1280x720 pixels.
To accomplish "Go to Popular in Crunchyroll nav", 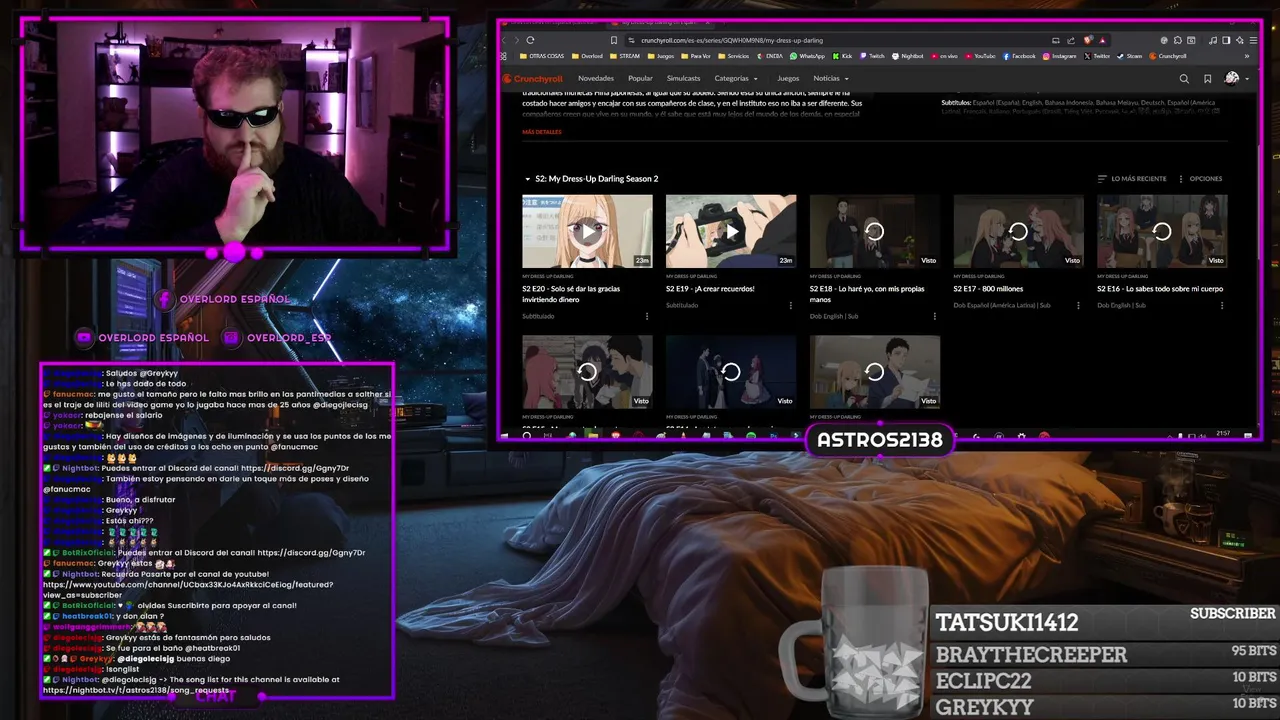I will (x=640, y=78).
